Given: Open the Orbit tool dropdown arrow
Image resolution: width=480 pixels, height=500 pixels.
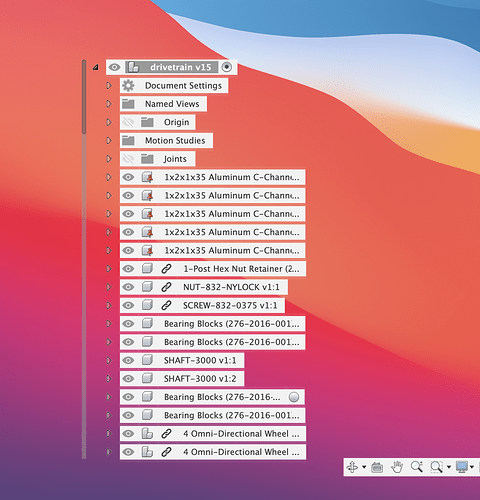Looking at the screenshot, I should pyautogui.click(x=364, y=467).
